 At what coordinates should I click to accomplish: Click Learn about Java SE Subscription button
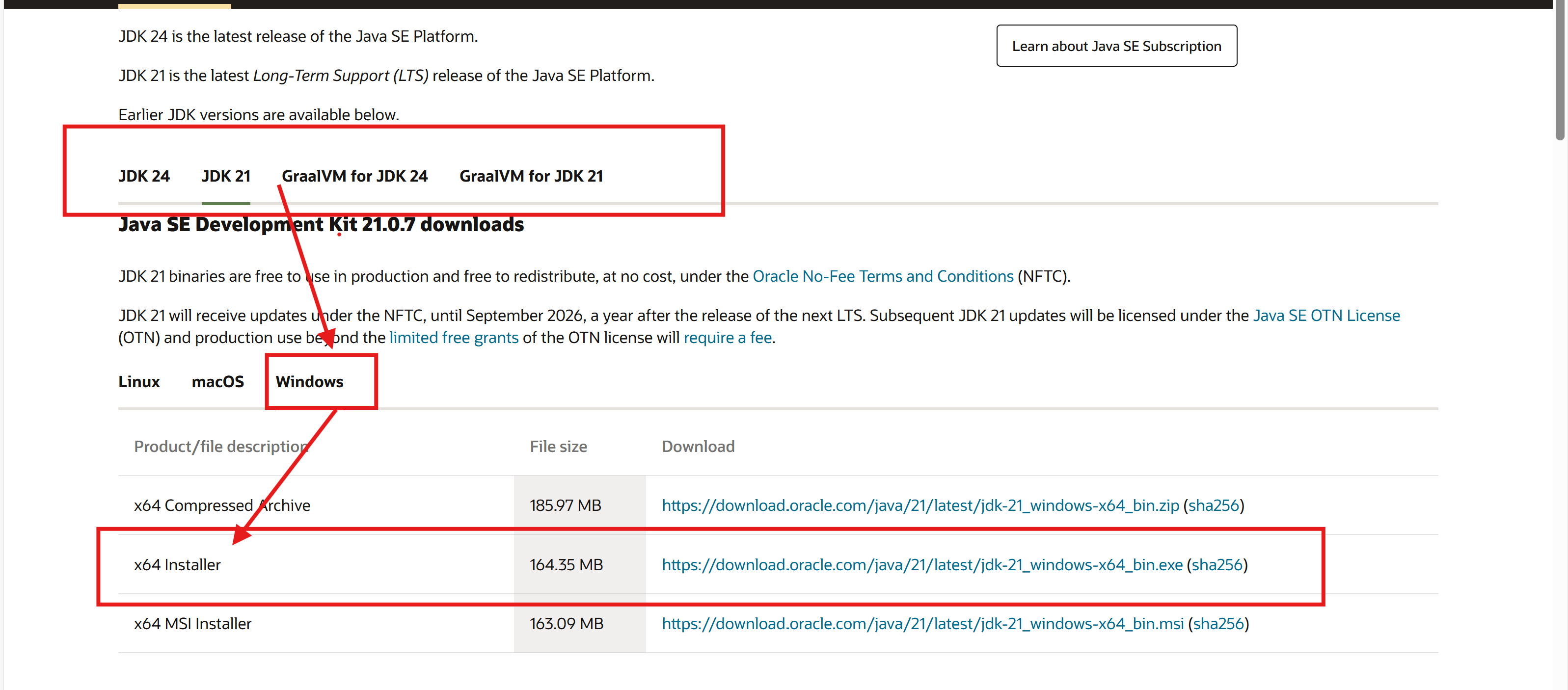click(1116, 46)
